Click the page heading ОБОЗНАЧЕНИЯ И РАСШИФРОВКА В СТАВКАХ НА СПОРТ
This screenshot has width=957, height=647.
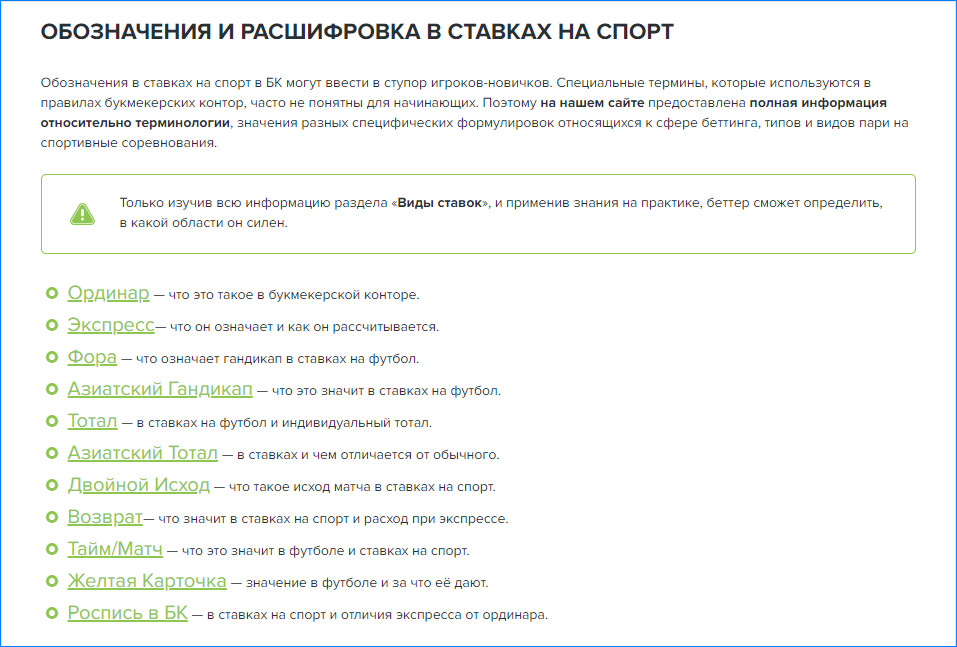coord(357,32)
